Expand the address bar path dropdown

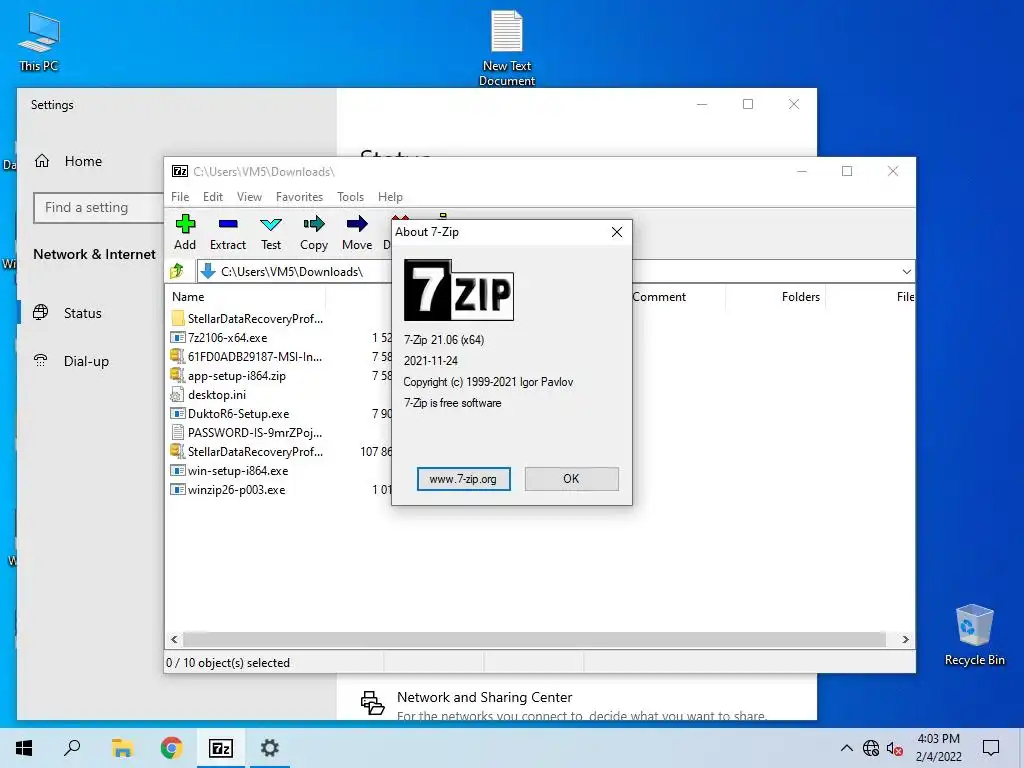tap(906, 271)
